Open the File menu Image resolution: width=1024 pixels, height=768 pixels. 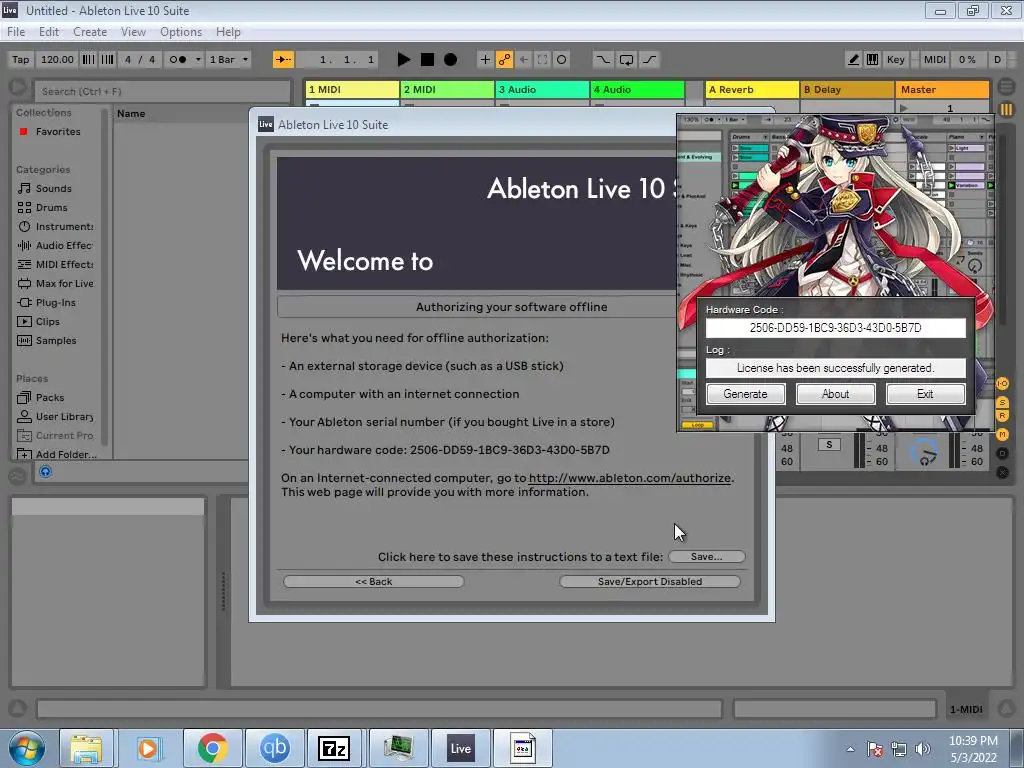16,31
